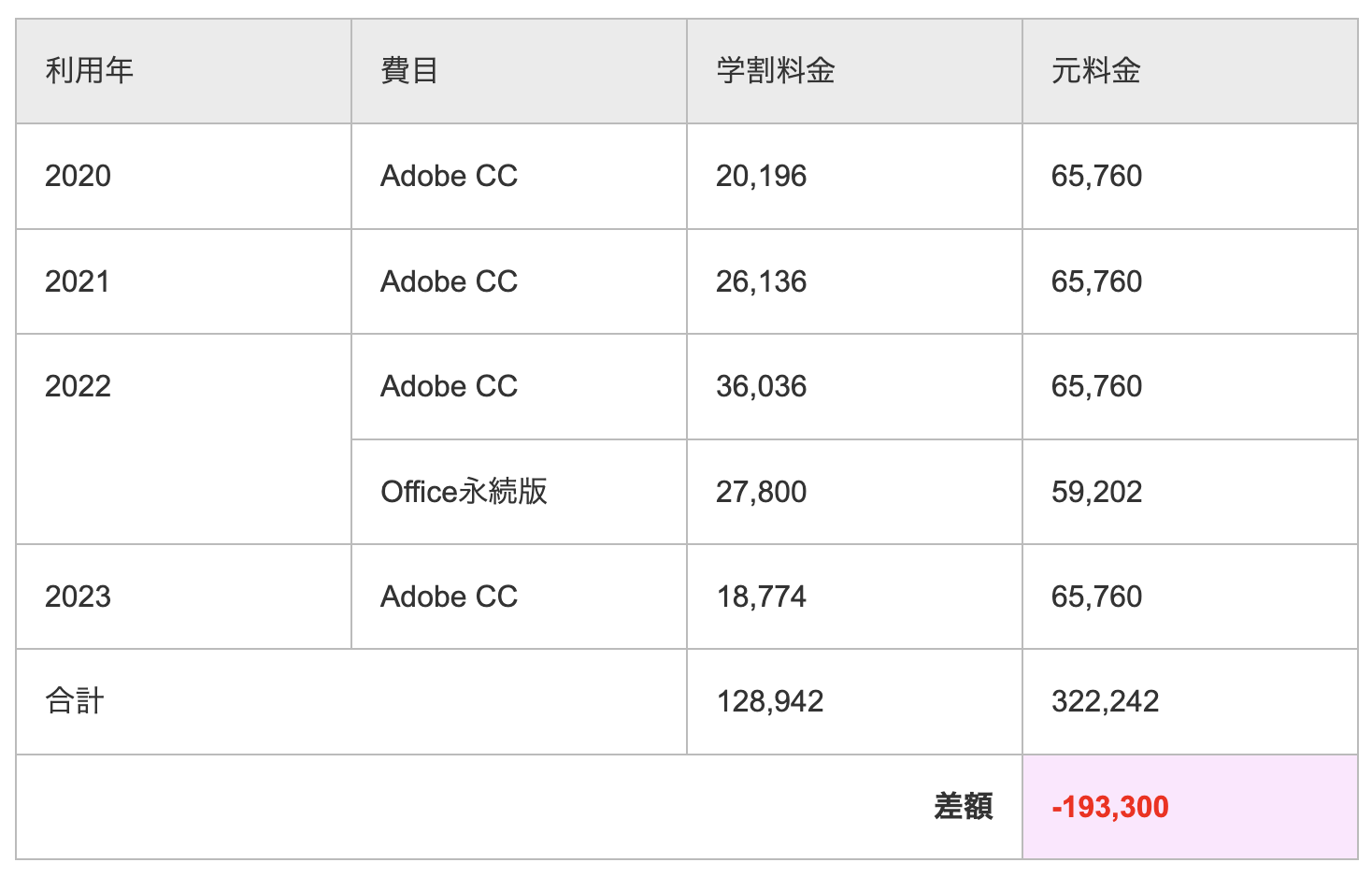
Task: Click the 差額 difference label
Action: [x=963, y=806]
